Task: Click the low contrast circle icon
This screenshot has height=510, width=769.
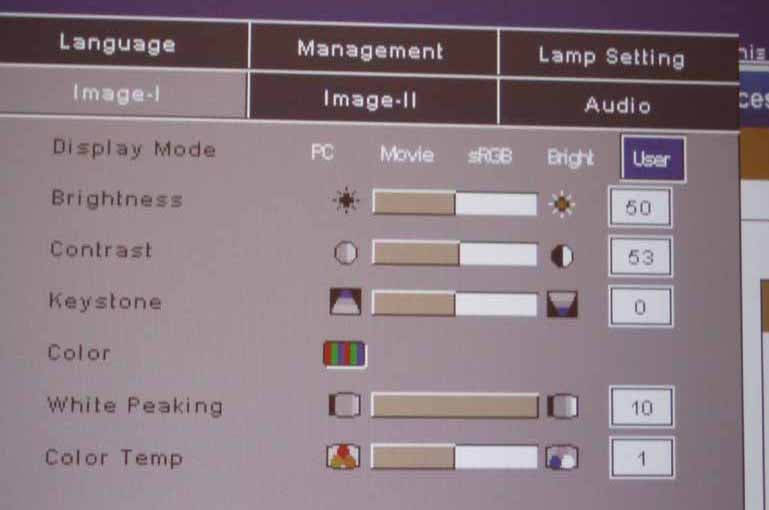Action: [x=346, y=253]
